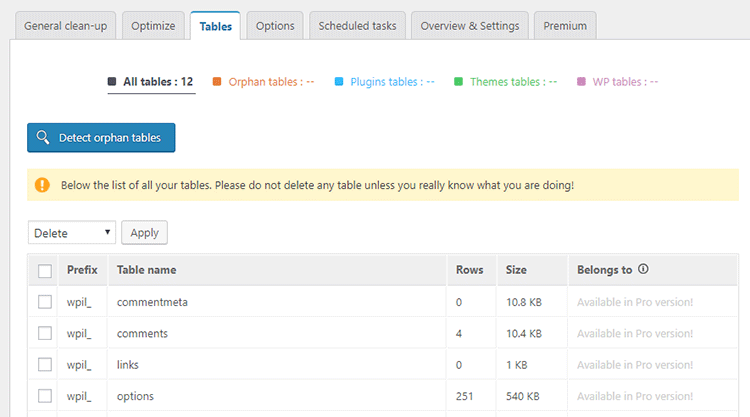The height and width of the screenshot is (417, 750).
Task: Click the blue Plugins tables square icon
Action: [x=339, y=81]
